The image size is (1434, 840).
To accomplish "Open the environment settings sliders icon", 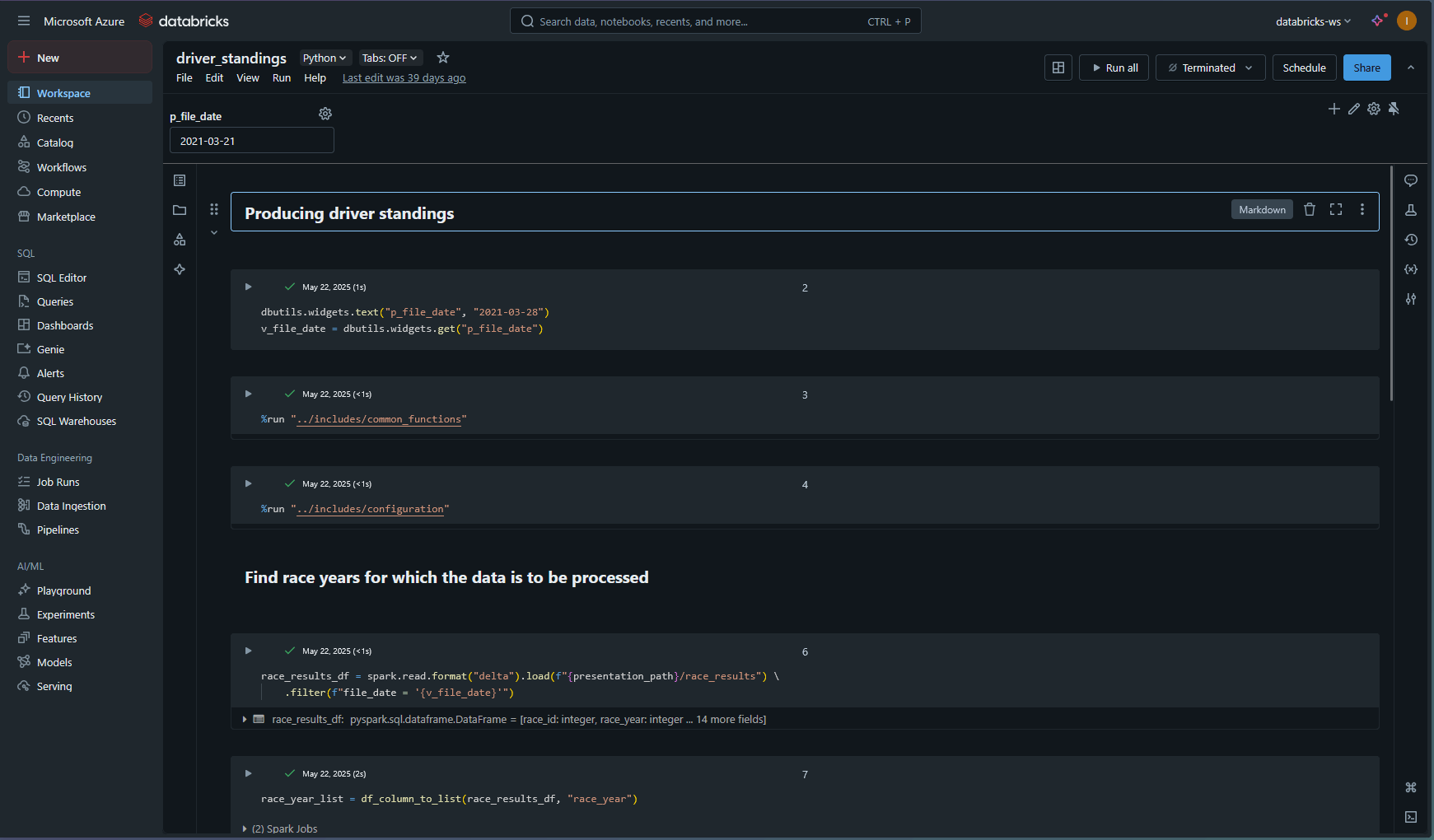I will click(1411, 299).
